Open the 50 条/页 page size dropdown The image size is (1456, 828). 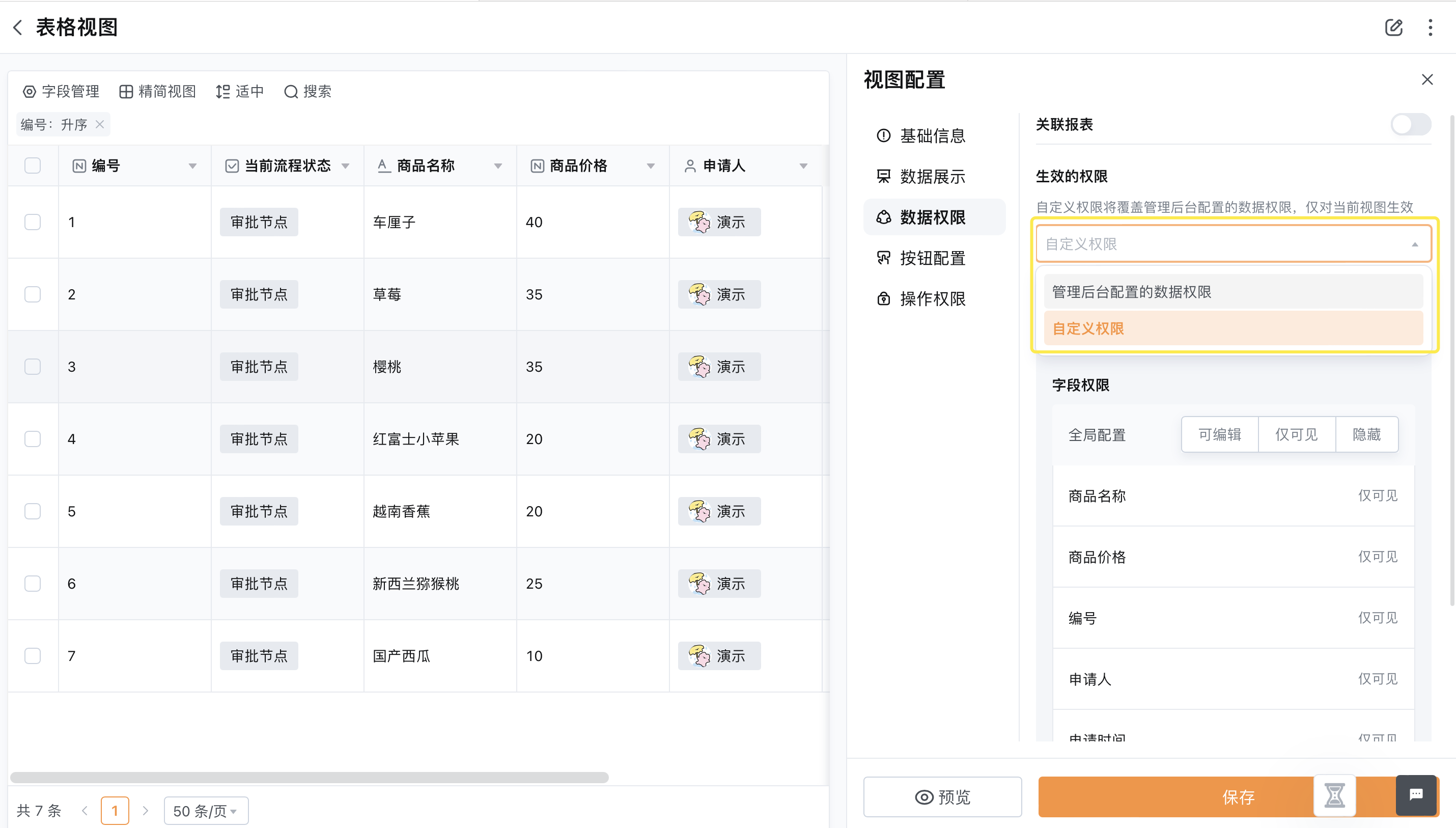pyautogui.click(x=206, y=810)
